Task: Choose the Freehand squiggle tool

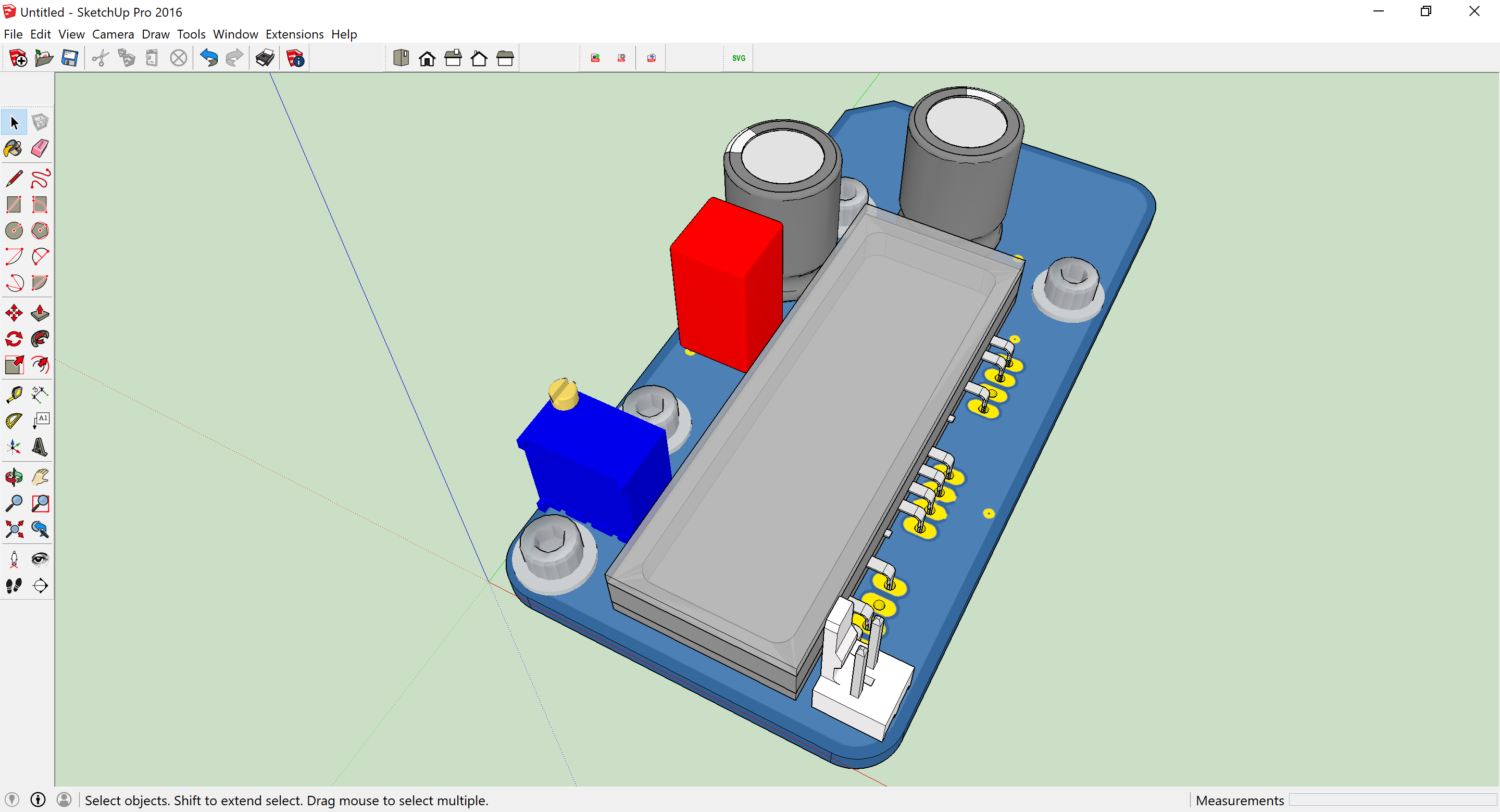Action: [x=40, y=179]
